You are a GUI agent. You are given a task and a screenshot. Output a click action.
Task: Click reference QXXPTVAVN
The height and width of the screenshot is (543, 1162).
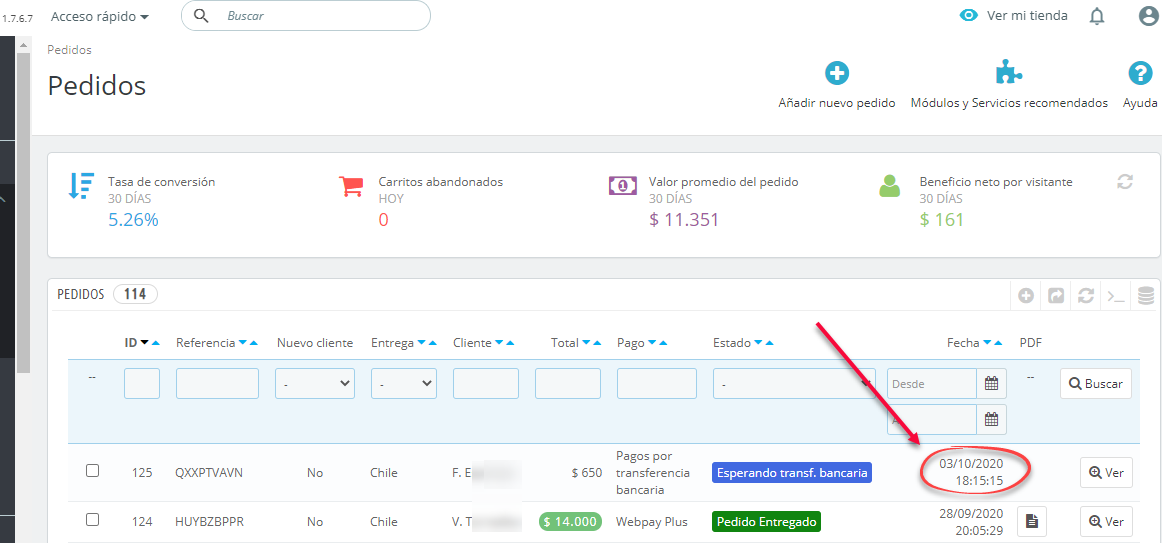pos(208,473)
